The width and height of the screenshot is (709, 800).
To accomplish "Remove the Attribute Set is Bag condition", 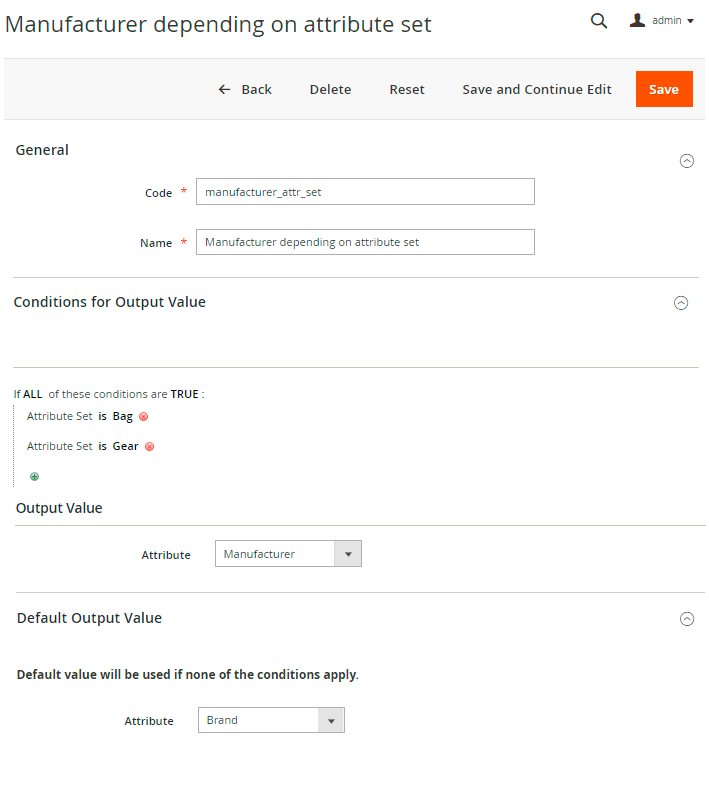I will tap(144, 416).
